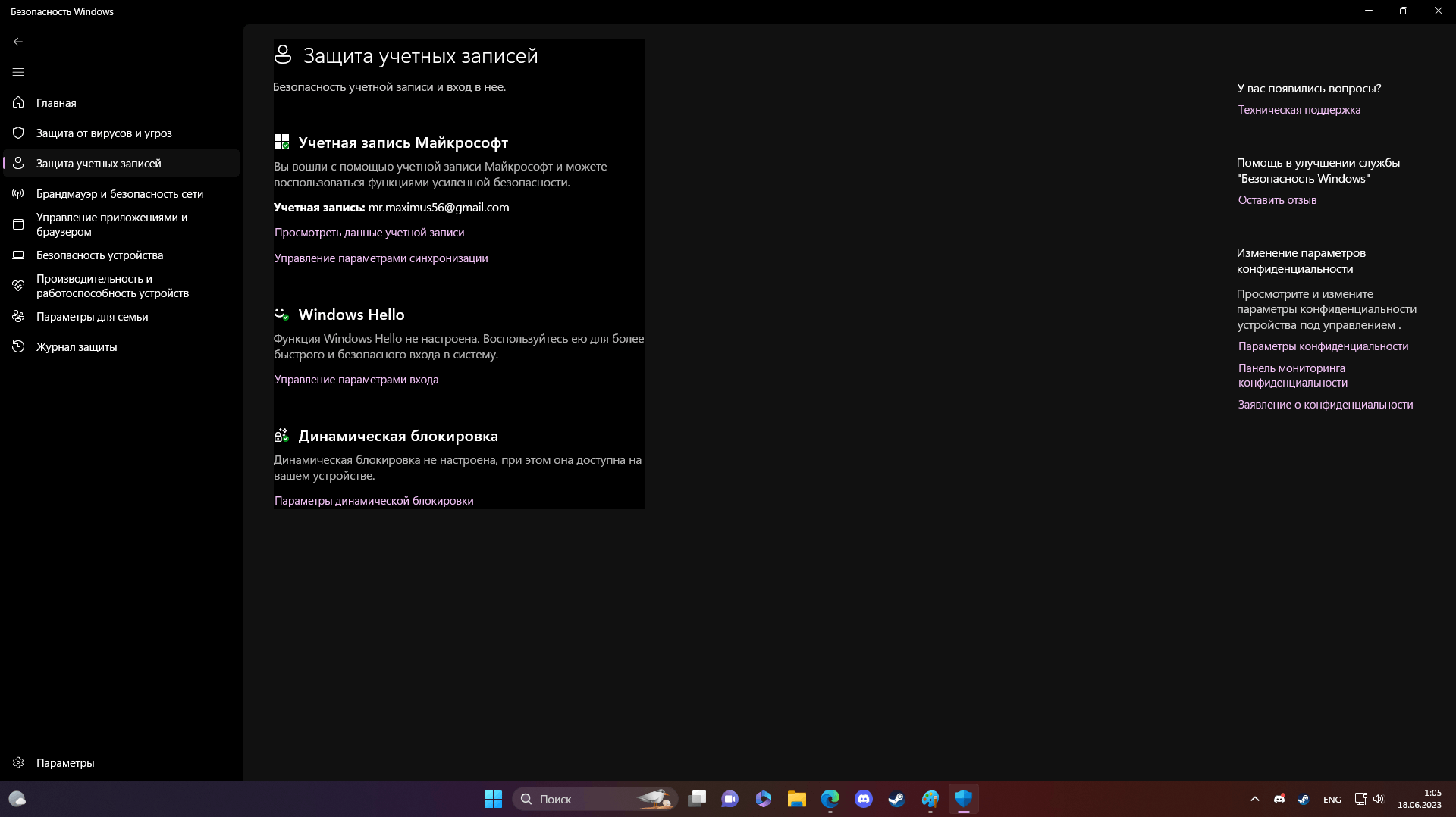Viewport: 1456px width, 817px height.
Task: Open Панель мониторинга конфиденциальности link
Action: tap(1292, 375)
